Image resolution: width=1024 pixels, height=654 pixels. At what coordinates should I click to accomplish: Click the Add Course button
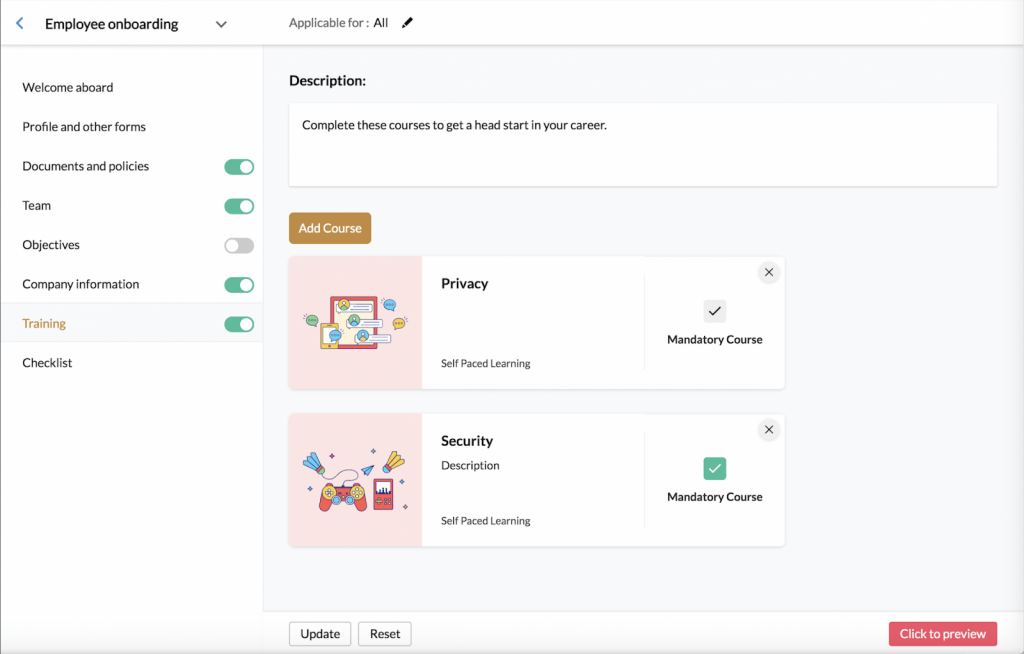[330, 228]
